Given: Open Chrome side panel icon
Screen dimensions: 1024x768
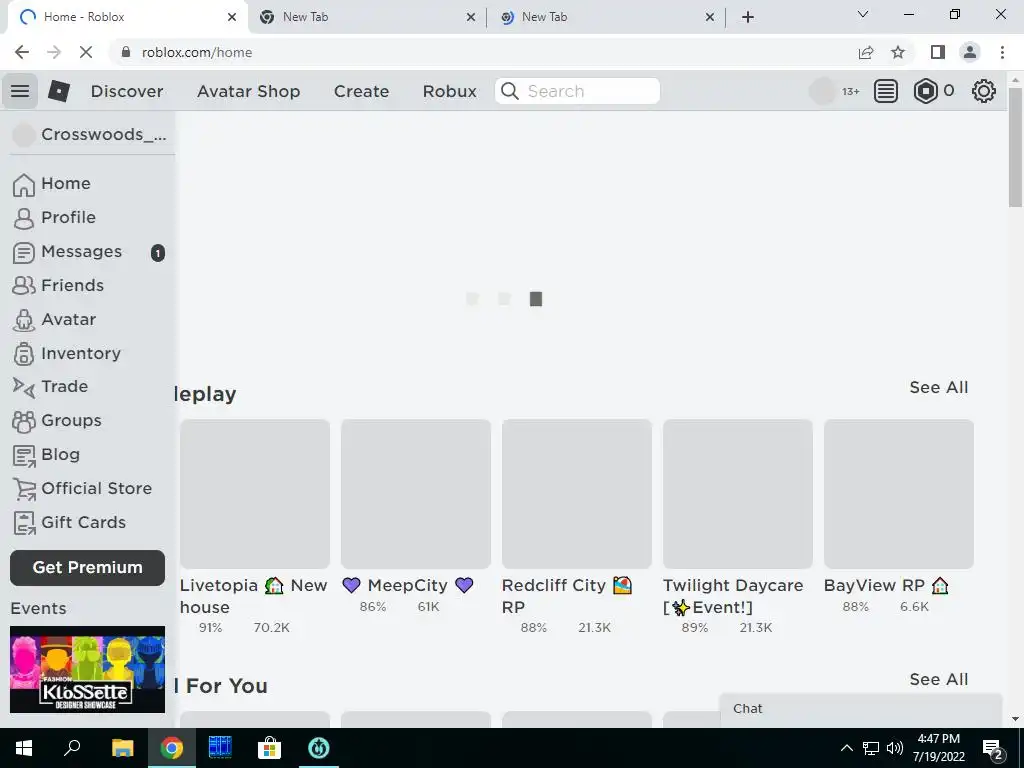Looking at the screenshot, I should tap(938, 52).
